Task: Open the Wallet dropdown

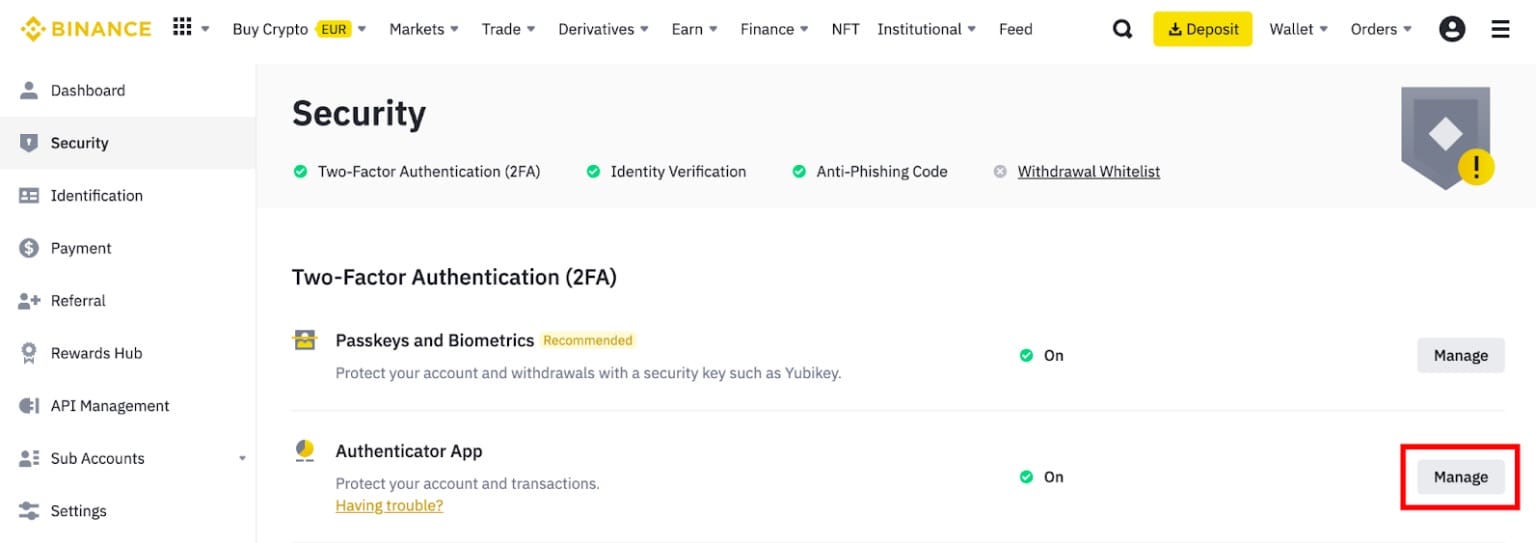Action: 1298,29
